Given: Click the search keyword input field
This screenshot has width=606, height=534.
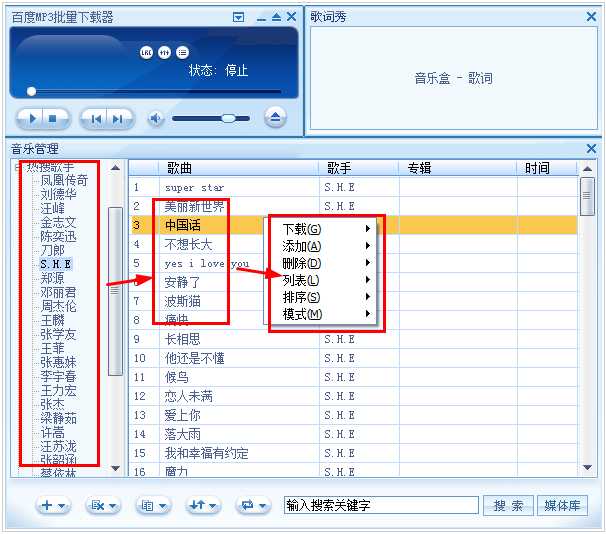Looking at the screenshot, I should click(381, 505).
